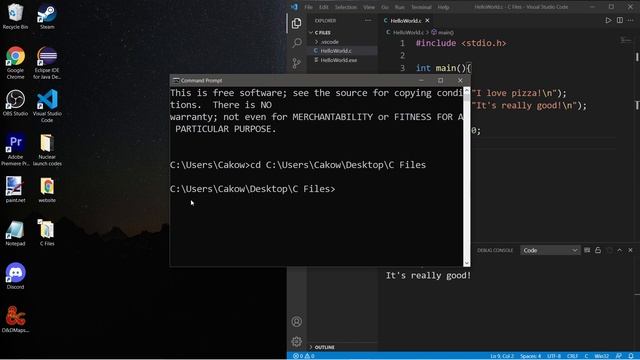This screenshot has width=640, height=360.
Task: Open the Selection menu in VS Code
Action: (346, 7)
